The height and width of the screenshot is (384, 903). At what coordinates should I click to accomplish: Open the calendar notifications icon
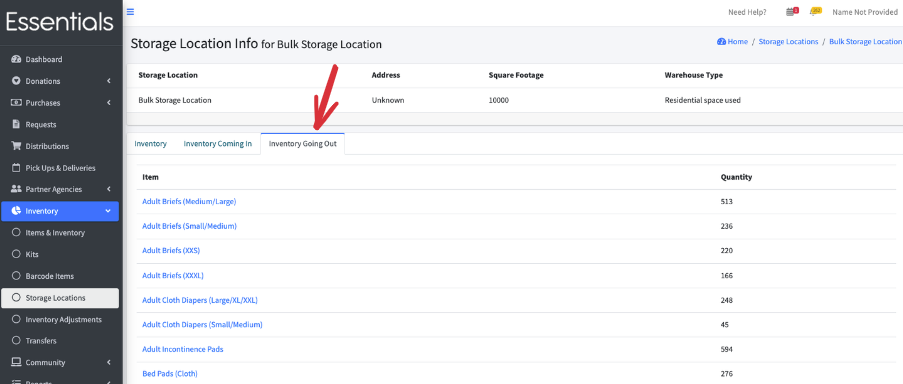pyautogui.click(x=792, y=12)
